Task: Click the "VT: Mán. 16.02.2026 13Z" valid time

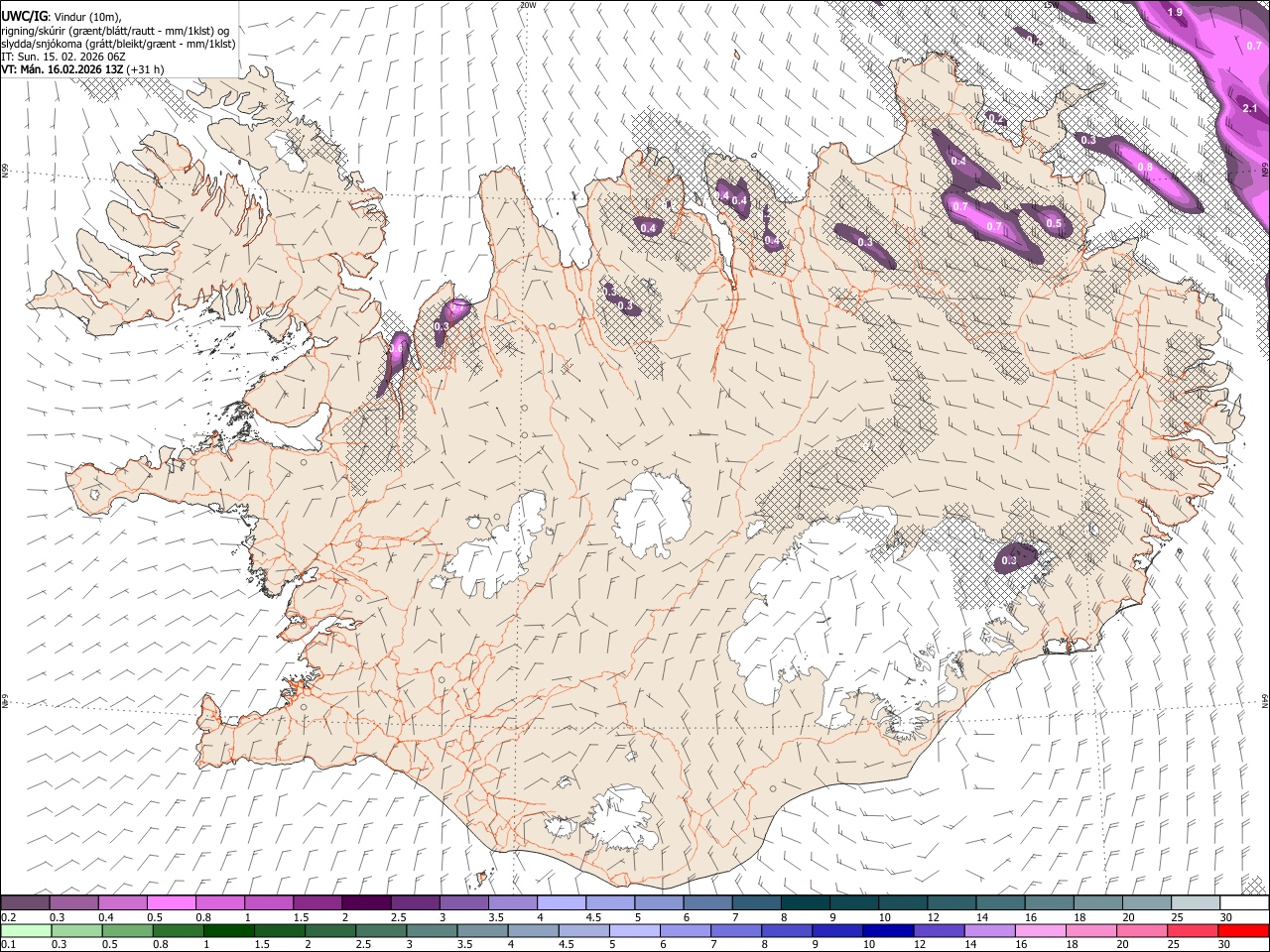Action: click(x=62, y=69)
